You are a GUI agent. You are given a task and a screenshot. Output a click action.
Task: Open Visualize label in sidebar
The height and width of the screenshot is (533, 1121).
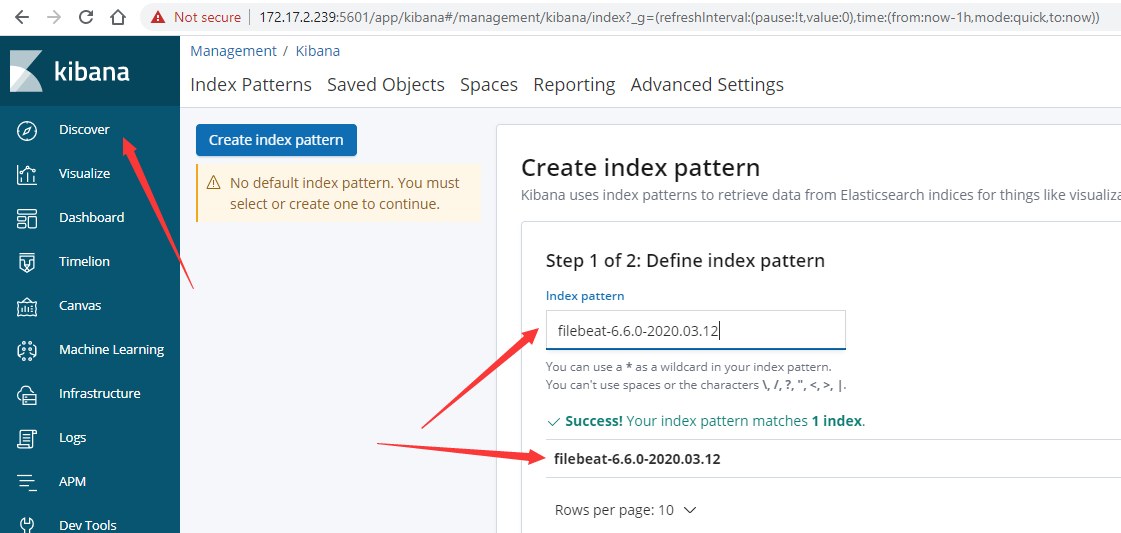[84, 174]
